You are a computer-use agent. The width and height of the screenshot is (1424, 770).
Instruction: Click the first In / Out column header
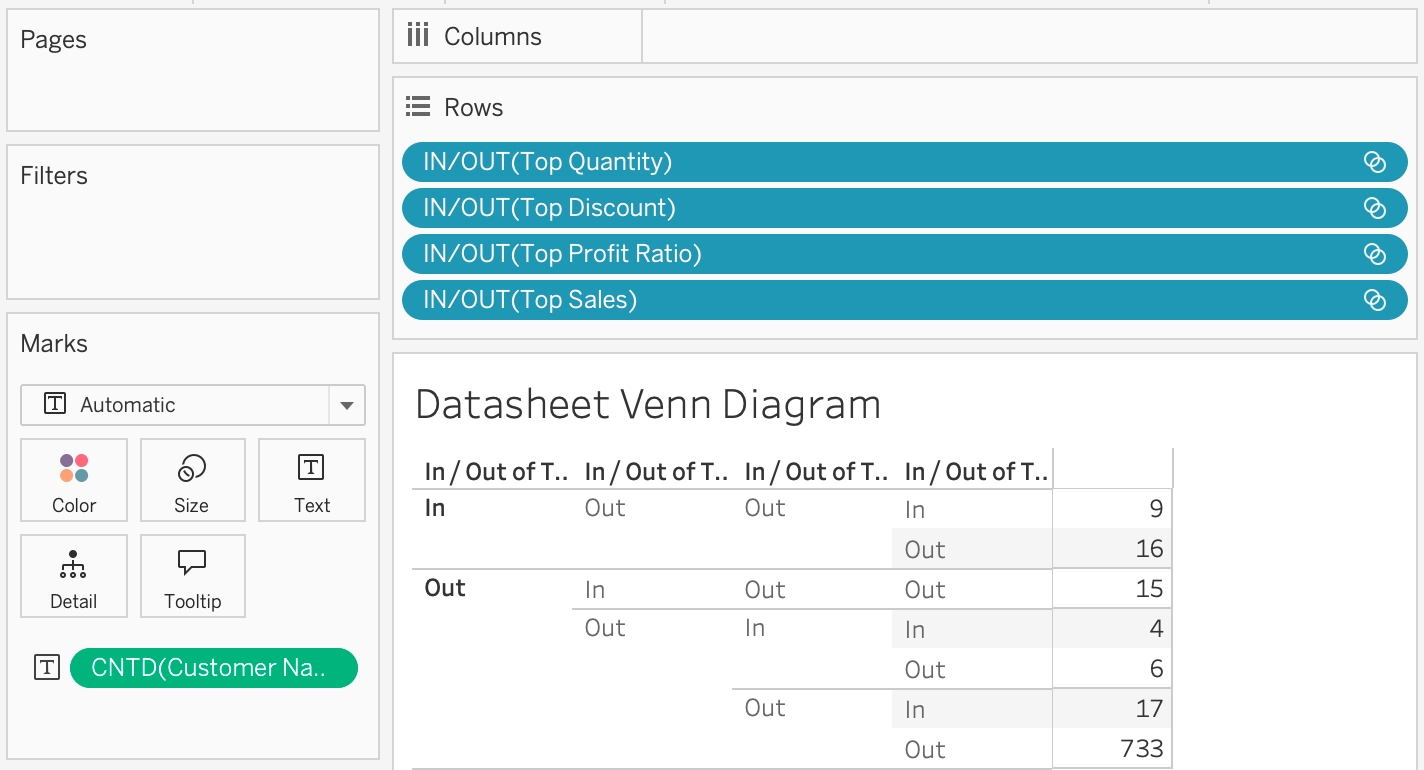click(x=496, y=471)
